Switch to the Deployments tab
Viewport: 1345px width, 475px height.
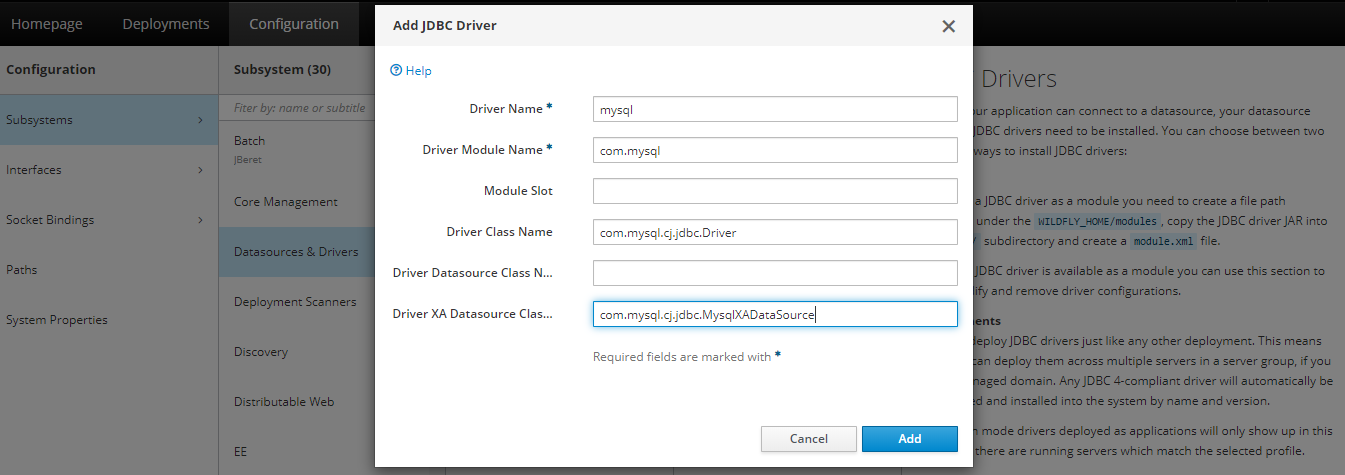tap(166, 24)
